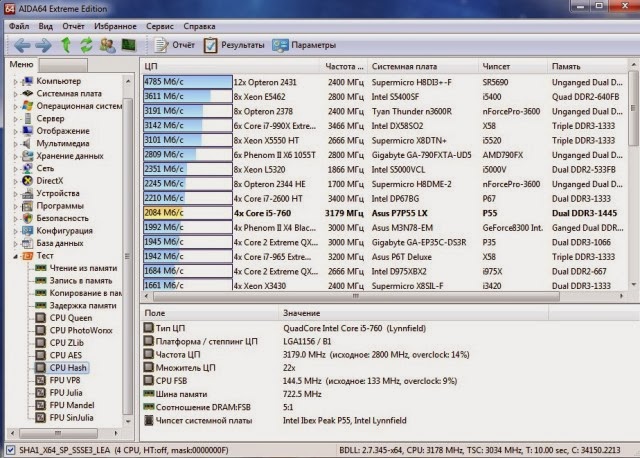Screen dimensions: 640x458
Task: Select the CPU Queen benchmark
Action: (x=71, y=318)
